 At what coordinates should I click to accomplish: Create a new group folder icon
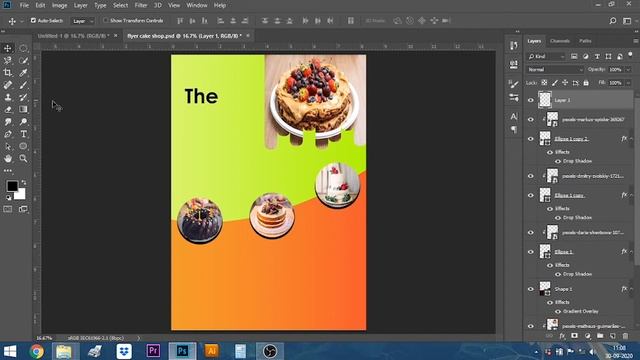pos(600,336)
